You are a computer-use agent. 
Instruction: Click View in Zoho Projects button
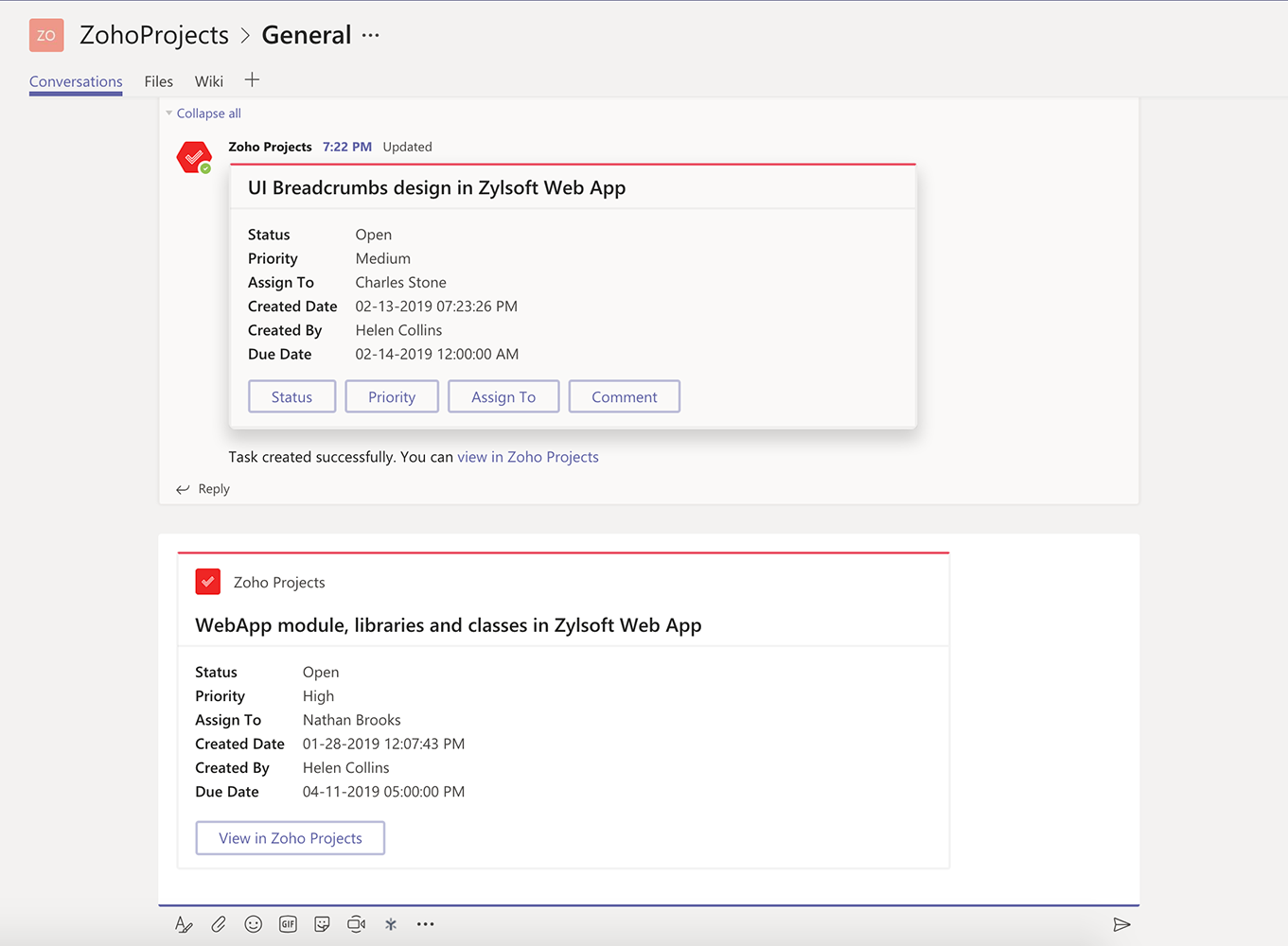[x=291, y=838]
